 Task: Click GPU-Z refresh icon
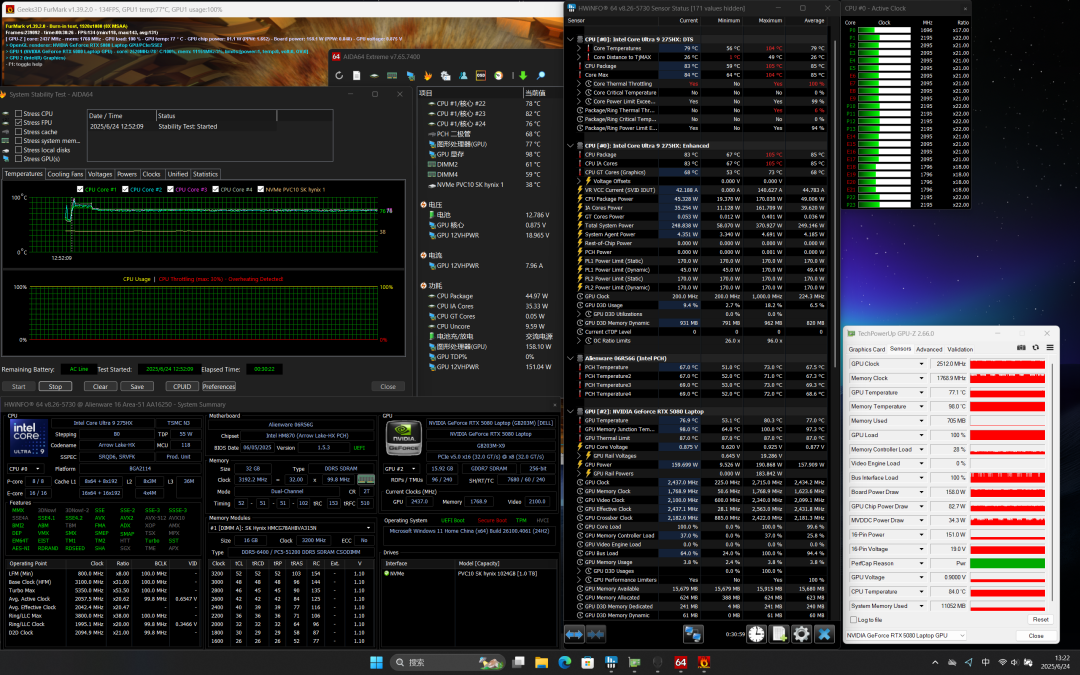click(x=1035, y=348)
